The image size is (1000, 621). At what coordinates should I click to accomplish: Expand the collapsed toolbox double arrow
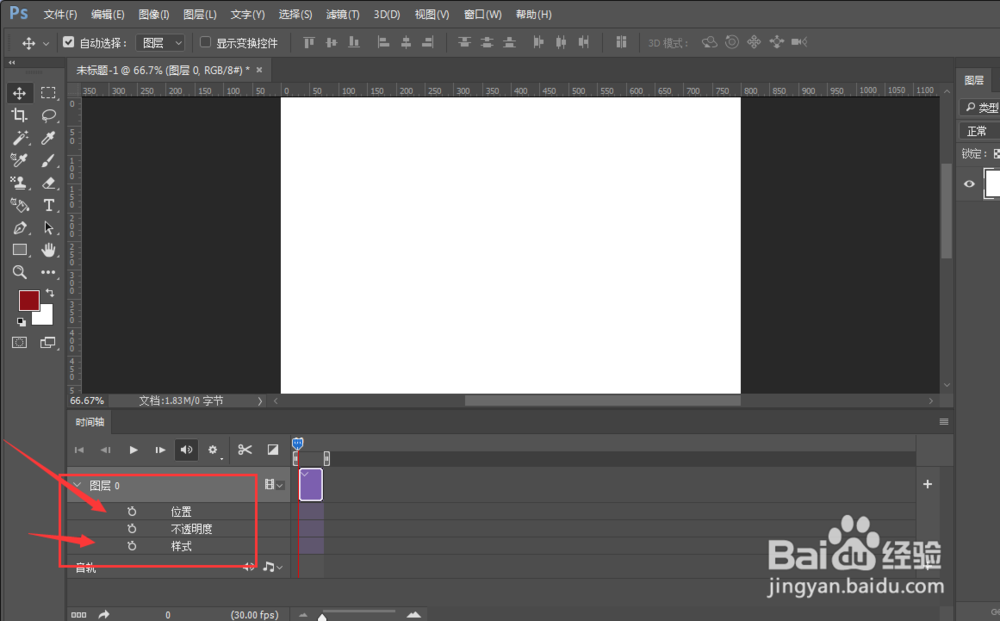click(11, 62)
